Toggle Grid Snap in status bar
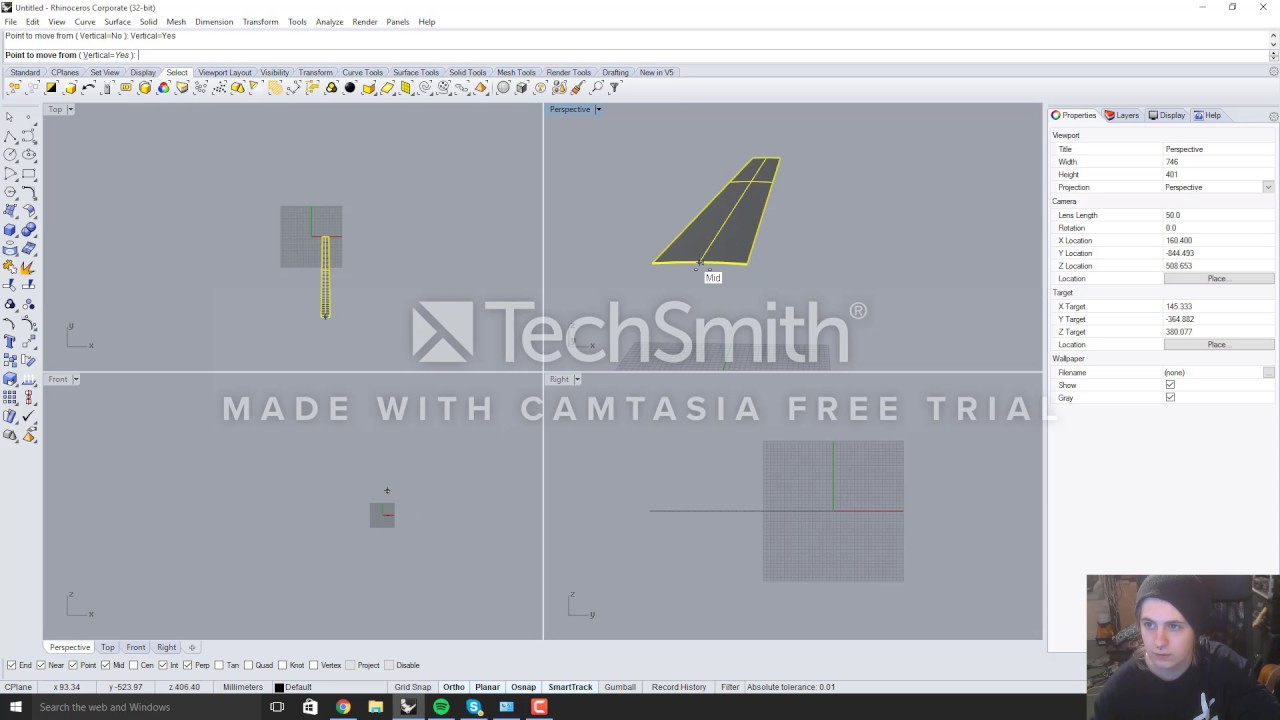The height and width of the screenshot is (720, 1280). pyautogui.click(x=412, y=687)
